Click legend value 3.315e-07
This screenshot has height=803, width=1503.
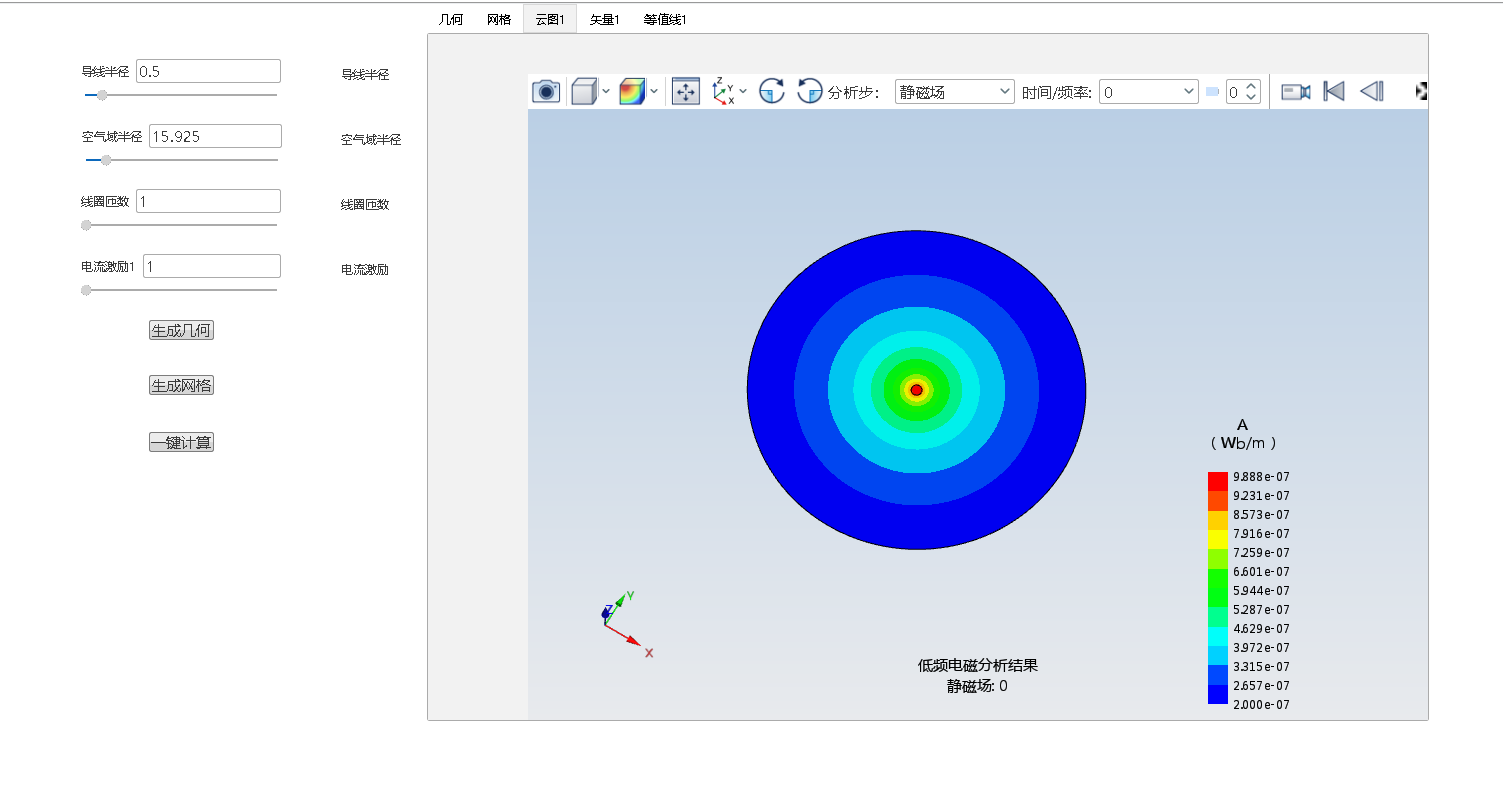coord(1261,667)
